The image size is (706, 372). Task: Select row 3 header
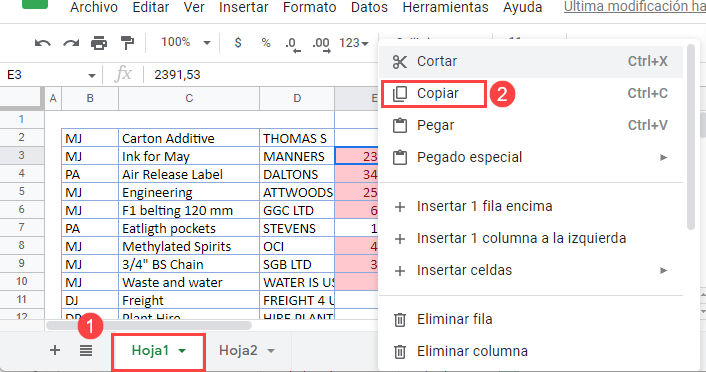(x=22, y=155)
